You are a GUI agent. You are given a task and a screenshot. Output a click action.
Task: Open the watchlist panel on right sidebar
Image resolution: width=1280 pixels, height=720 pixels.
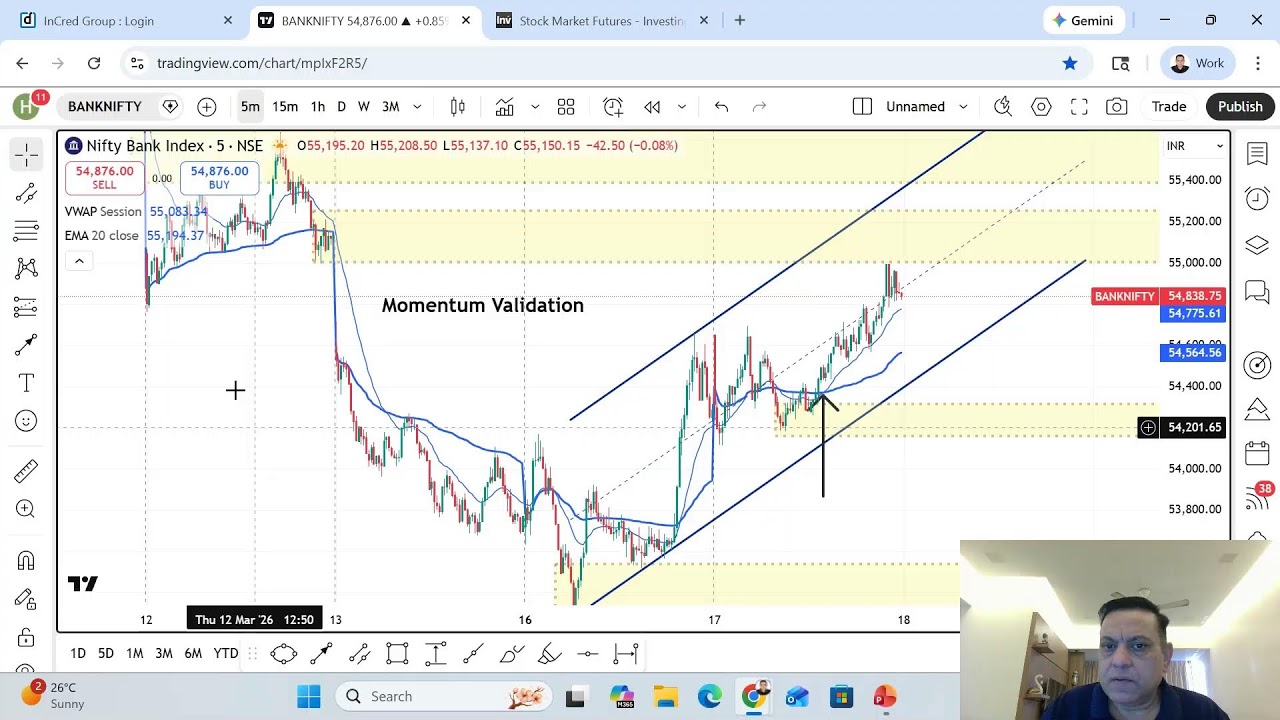coord(1257,154)
